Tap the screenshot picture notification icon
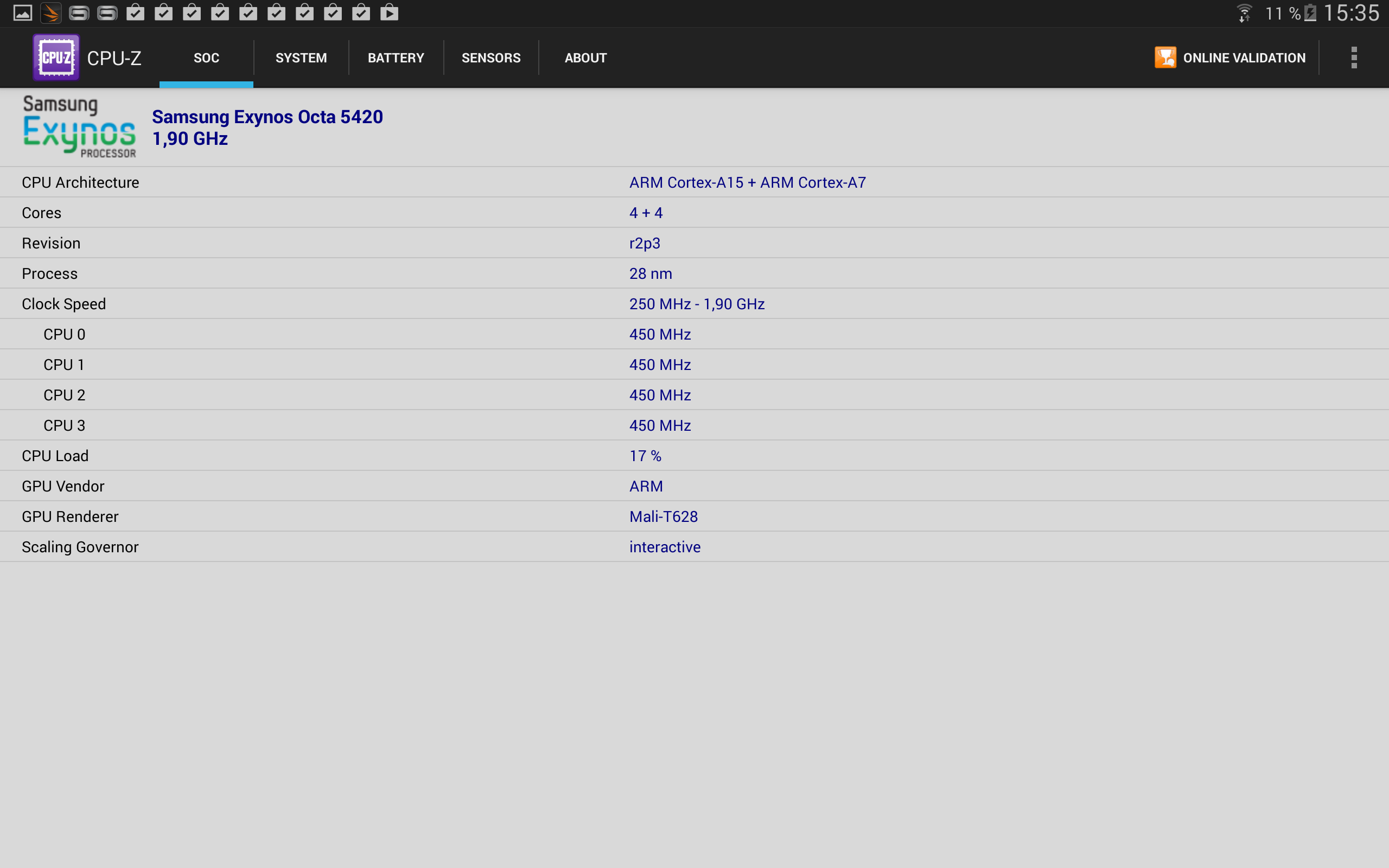 click(x=22, y=12)
